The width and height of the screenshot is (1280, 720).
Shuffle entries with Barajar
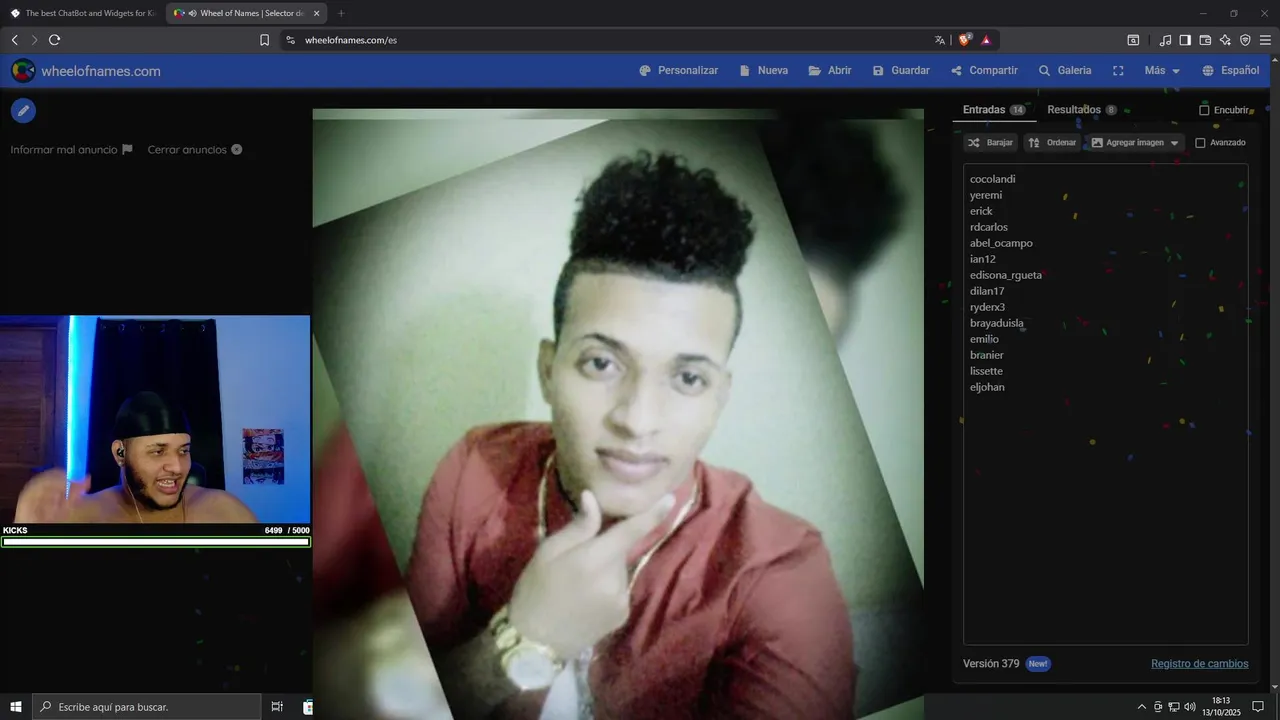990,143
